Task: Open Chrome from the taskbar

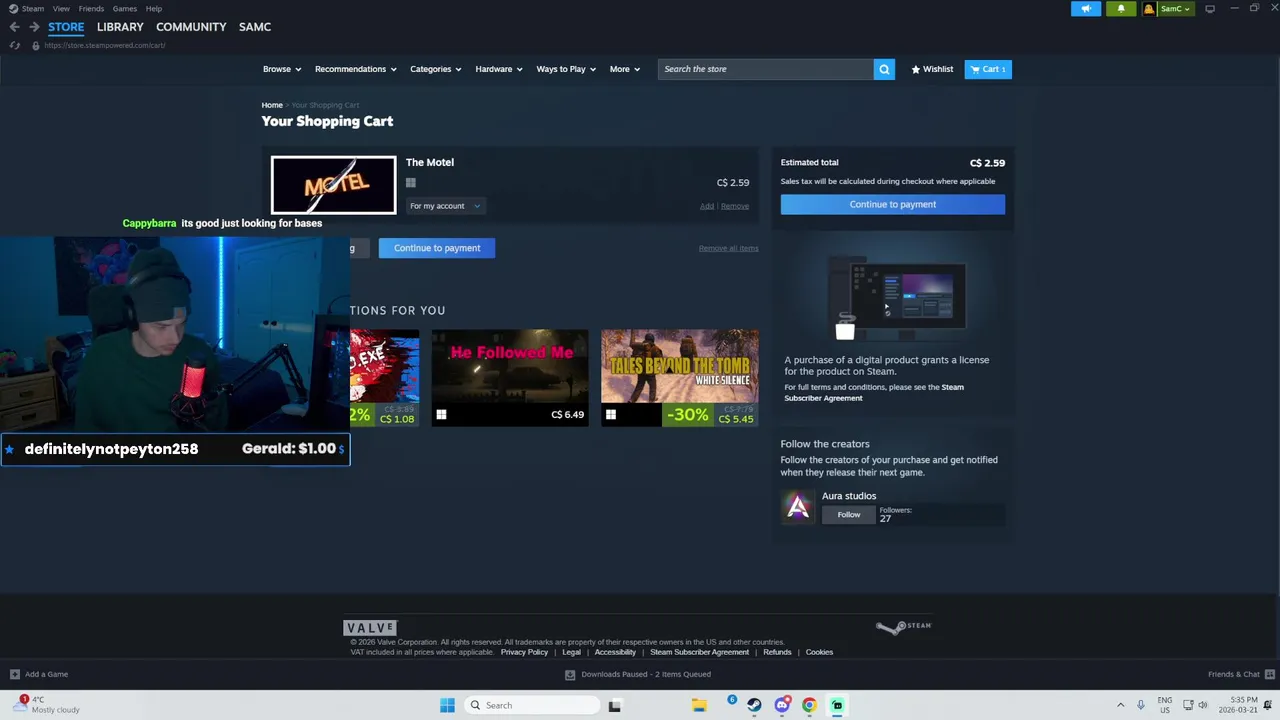Action: tap(809, 705)
